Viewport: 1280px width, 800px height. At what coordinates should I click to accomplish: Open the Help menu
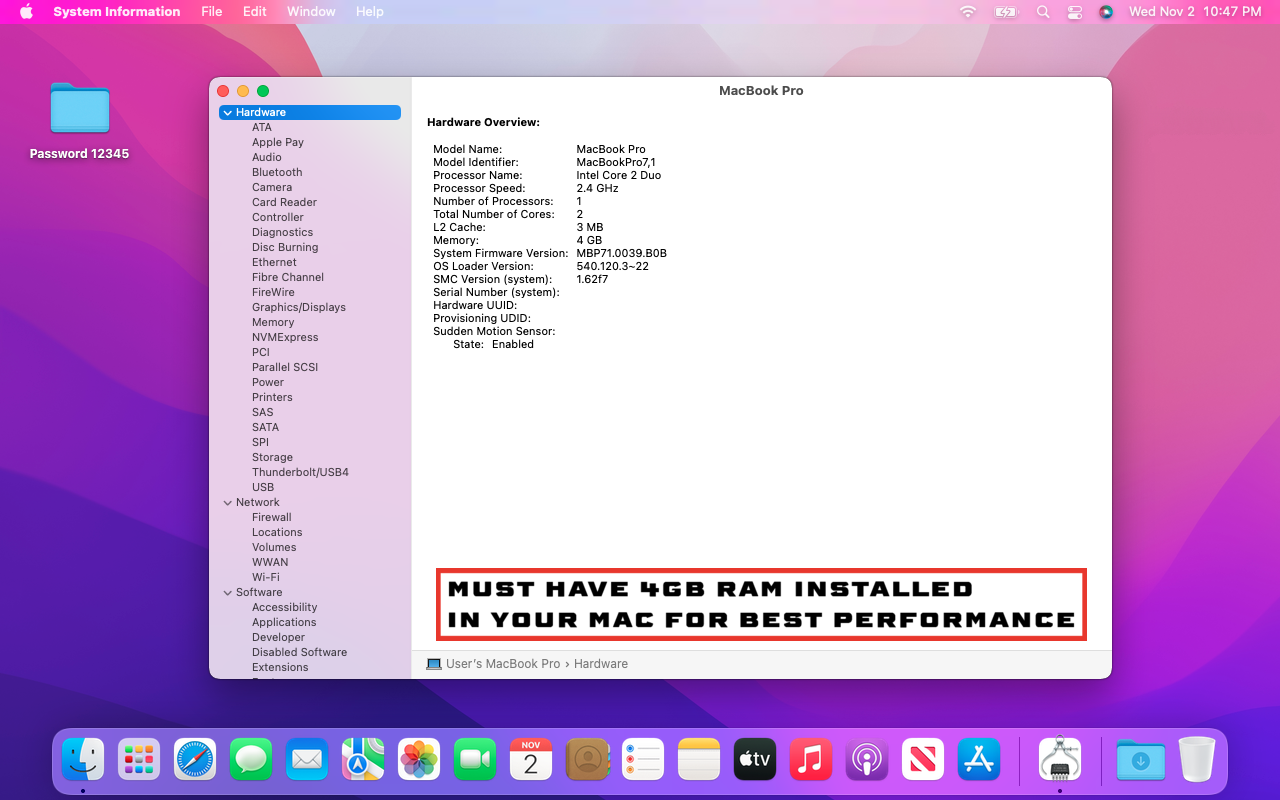(x=370, y=12)
